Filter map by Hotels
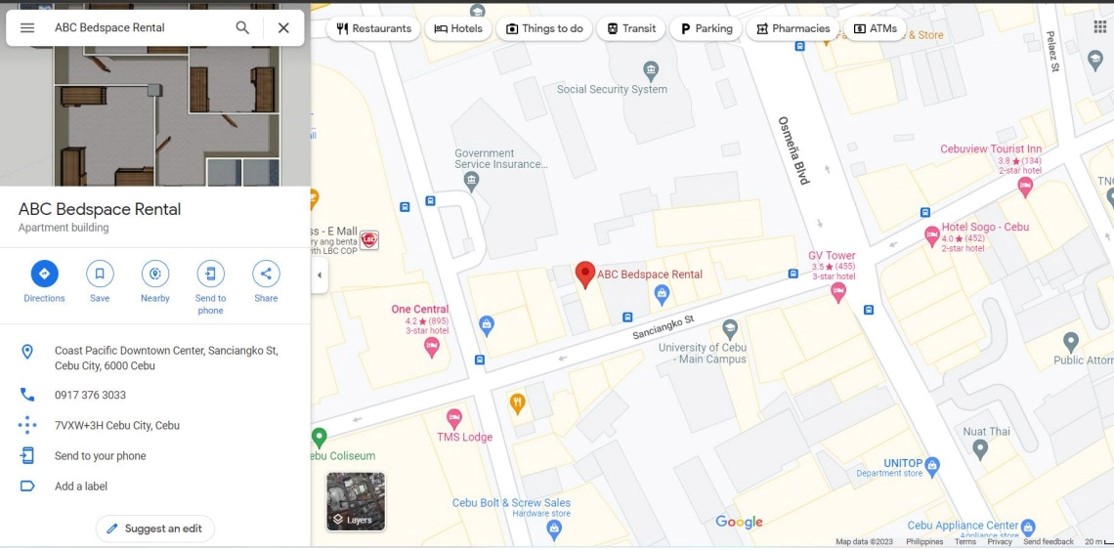 point(458,28)
